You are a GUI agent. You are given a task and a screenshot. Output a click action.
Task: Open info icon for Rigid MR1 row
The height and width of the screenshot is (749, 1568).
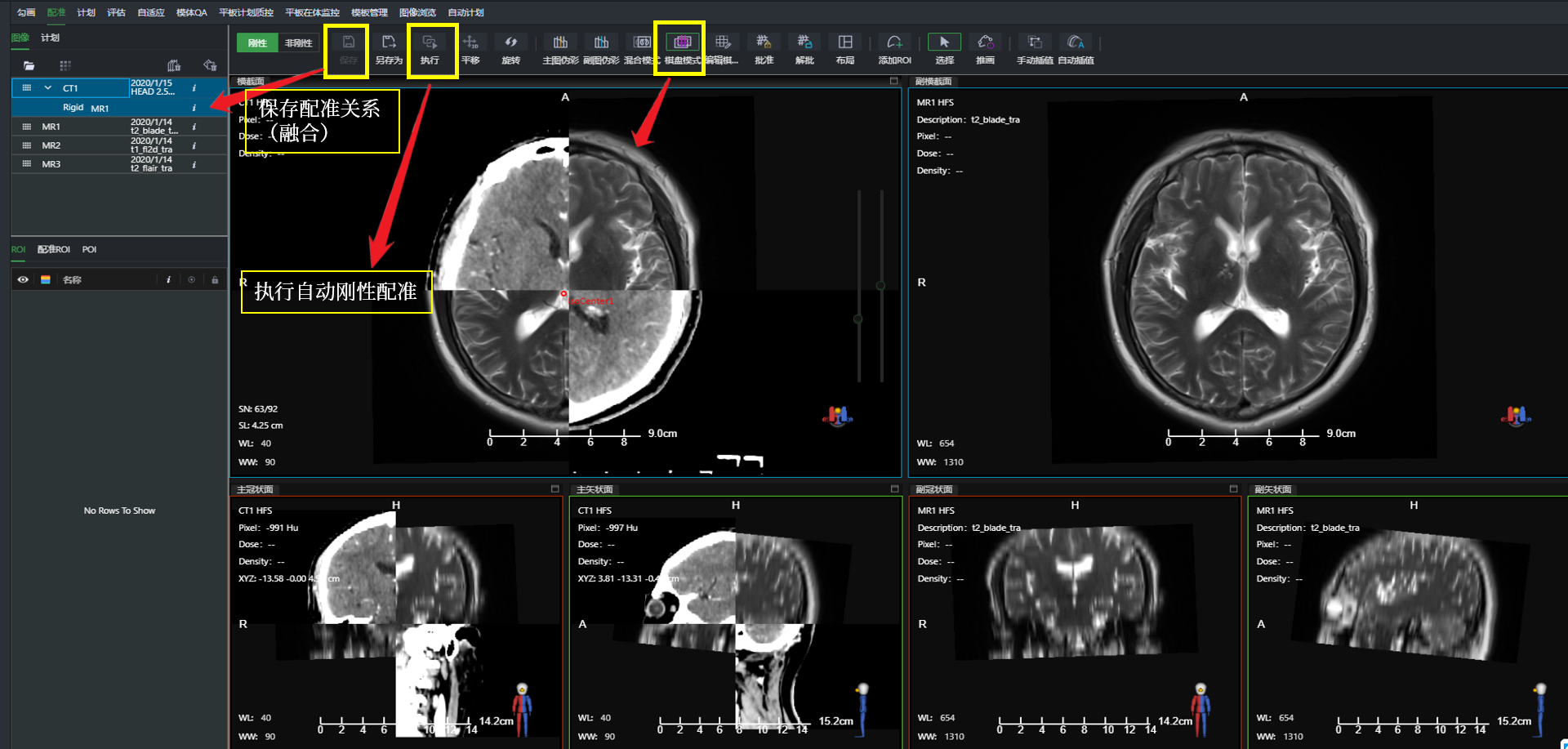click(194, 108)
